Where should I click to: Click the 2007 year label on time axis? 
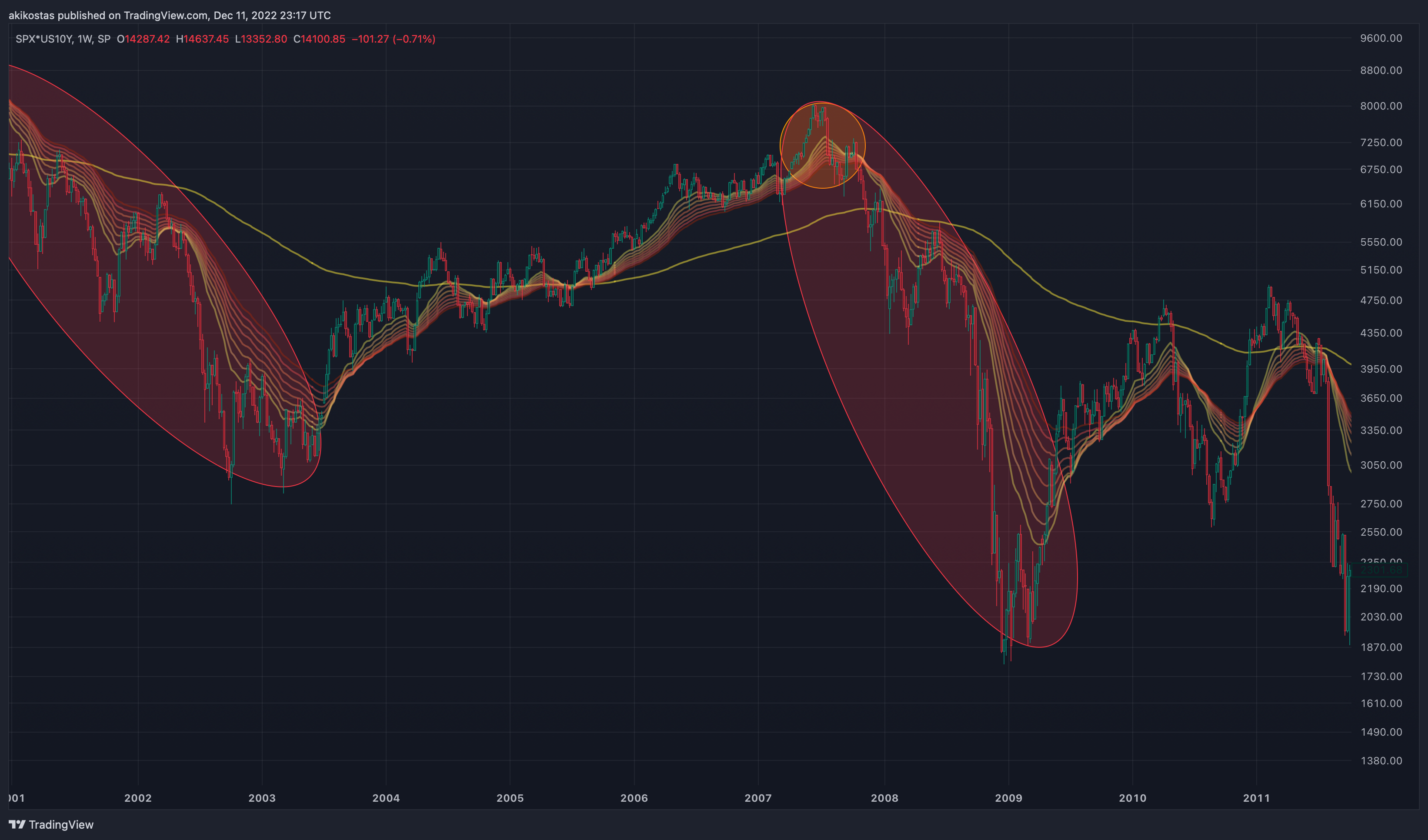(758, 798)
